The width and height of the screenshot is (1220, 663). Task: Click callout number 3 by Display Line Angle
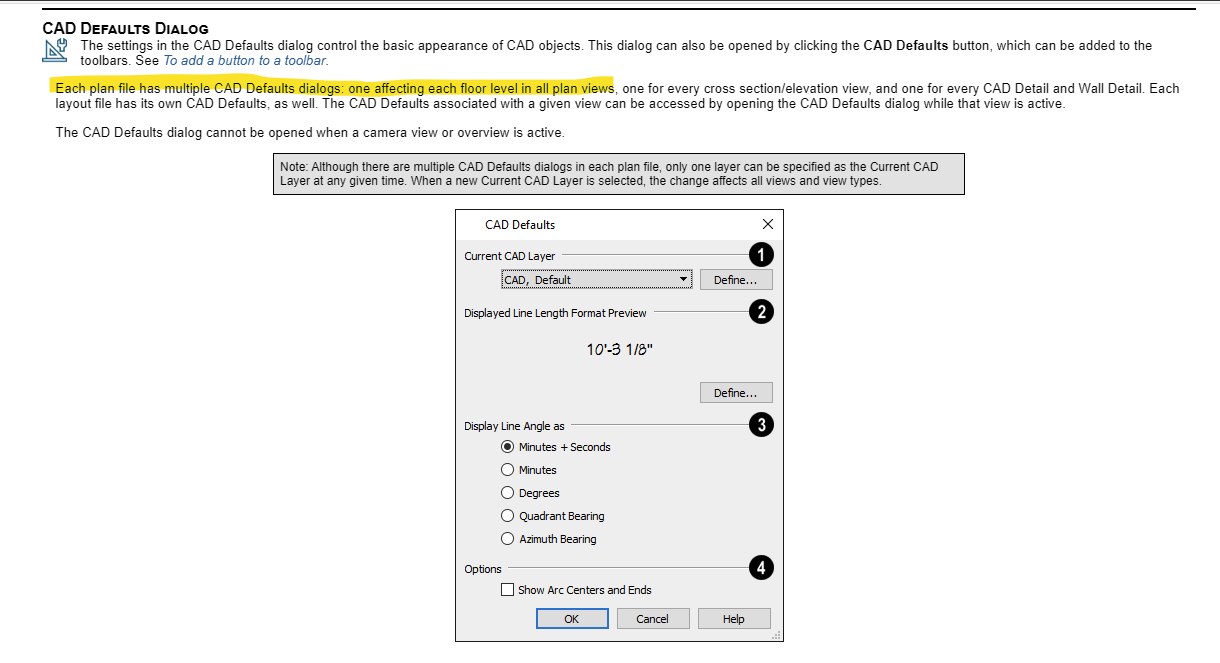(761, 425)
